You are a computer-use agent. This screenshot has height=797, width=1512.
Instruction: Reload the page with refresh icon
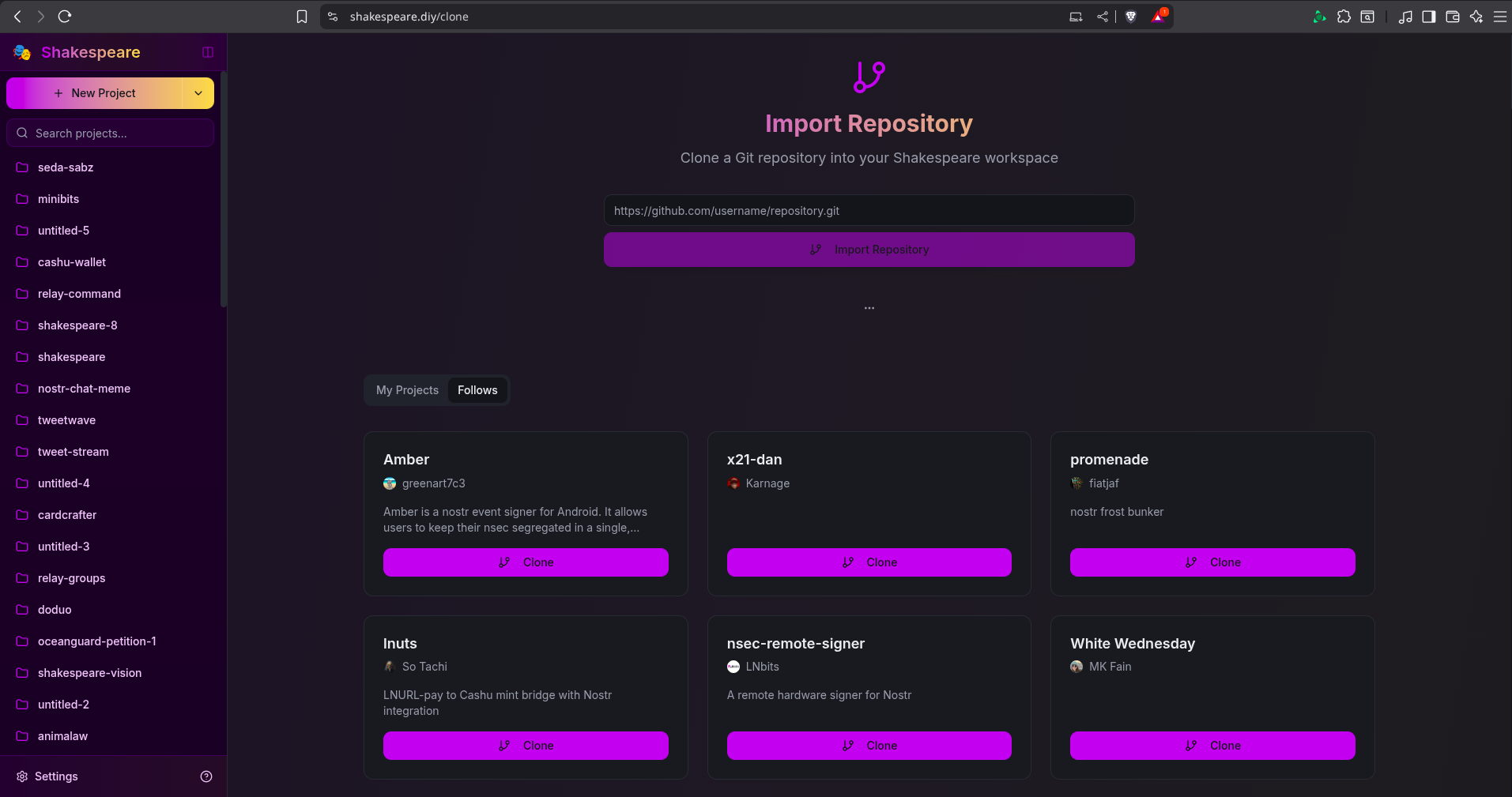tap(65, 17)
